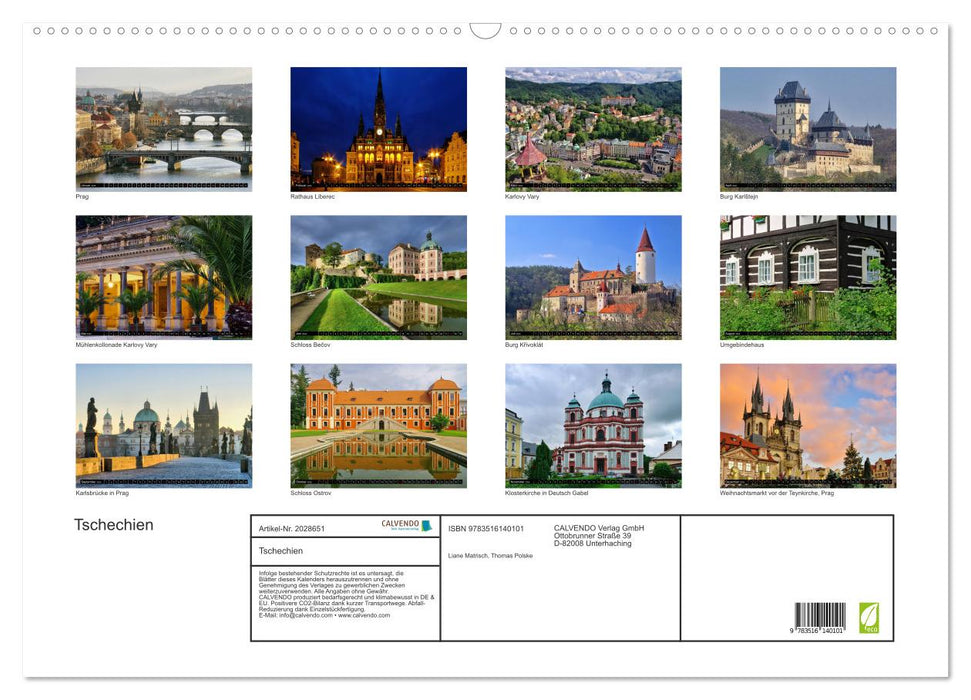Image resolution: width=971 pixels, height=700 pixels.
Task: Open the Schloss Bečov photo
Action: point(379,276)
